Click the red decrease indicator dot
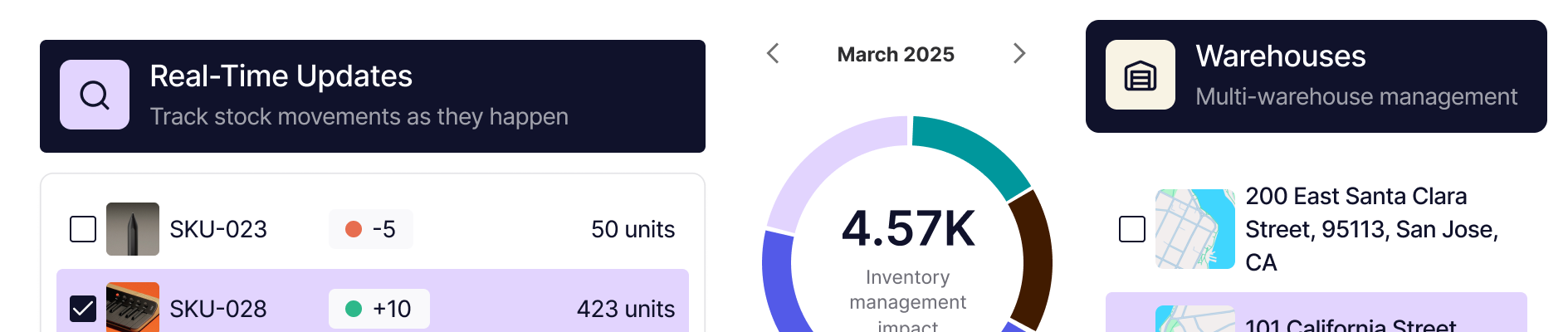1568x332 pixels. (354, 229)
